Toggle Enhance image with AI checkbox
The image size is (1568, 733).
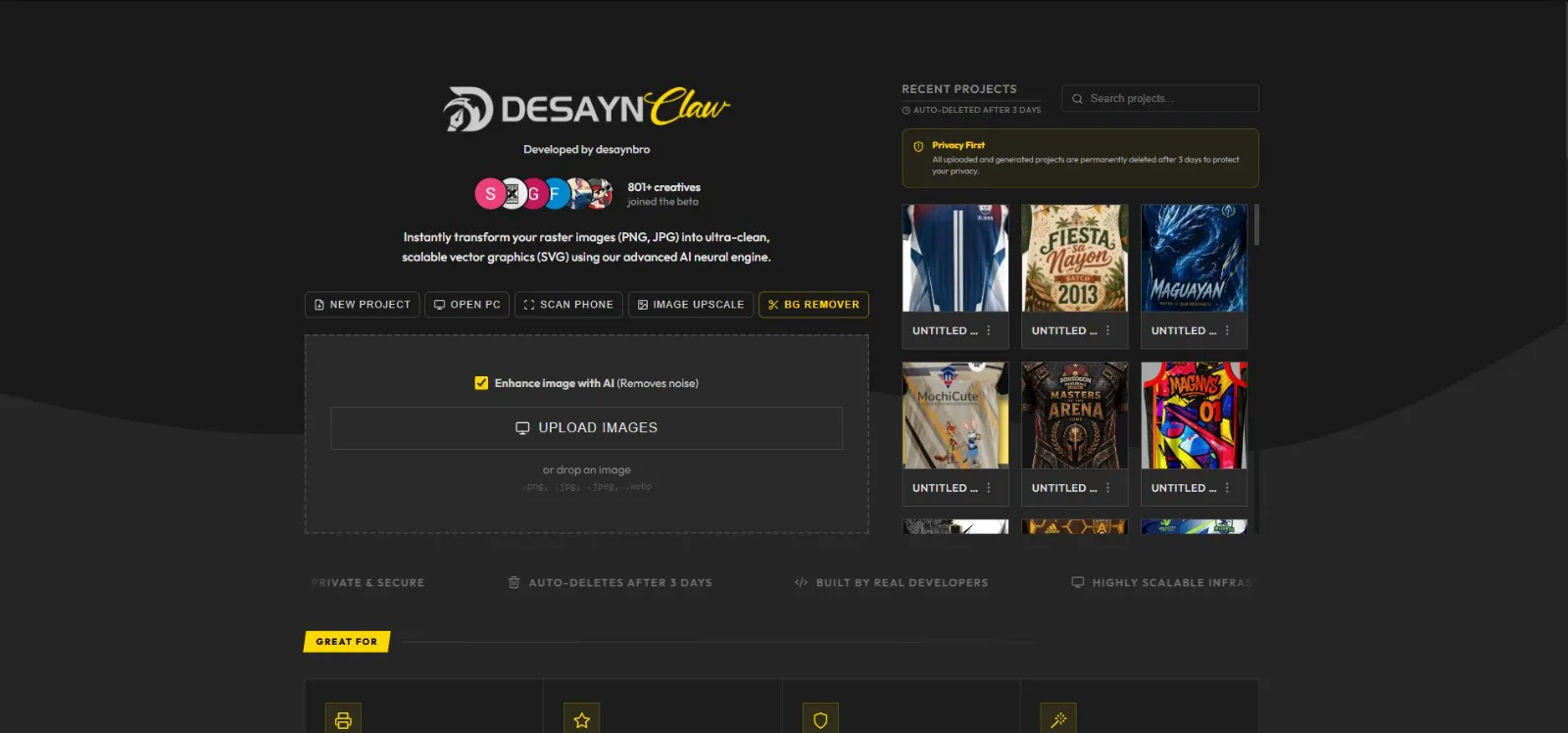(481, 383)
